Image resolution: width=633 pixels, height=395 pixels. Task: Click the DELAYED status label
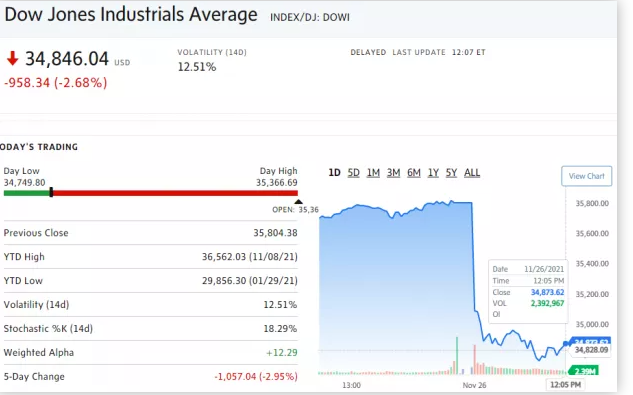point(368,52)
